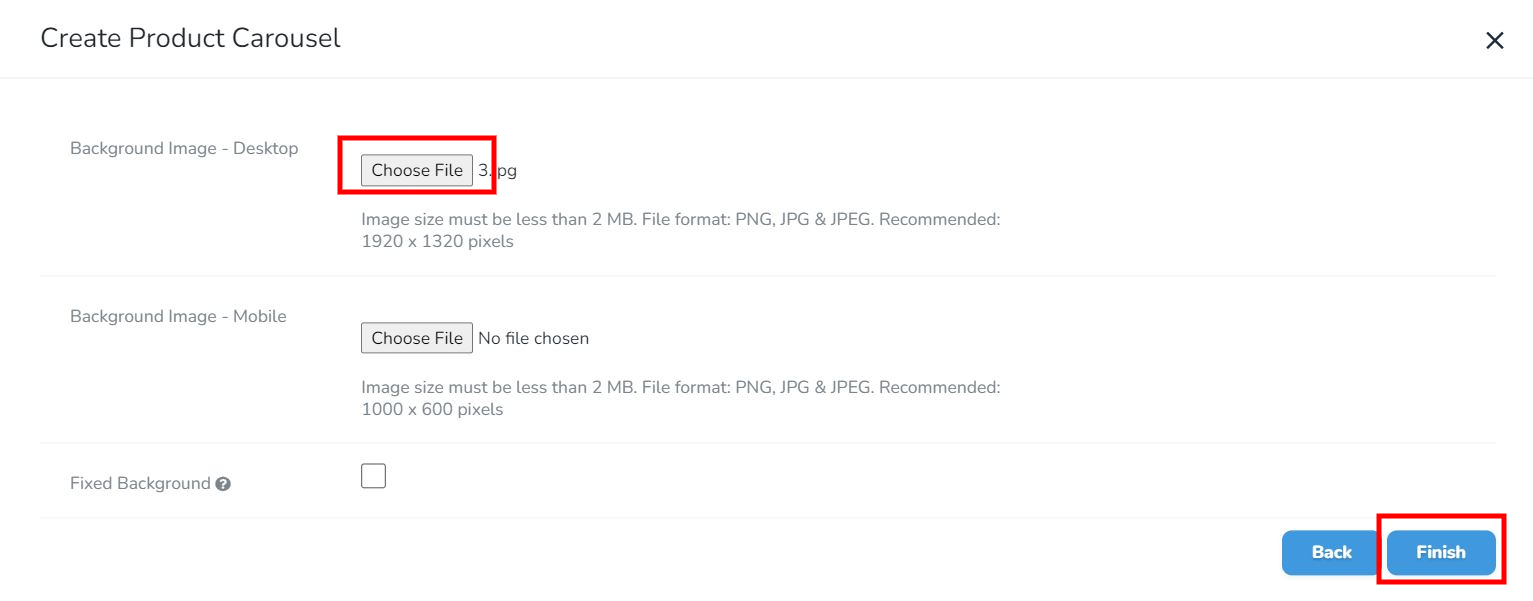Enable the Fixed Background checkbox
Viewport: 1533px width, 601px height.
[373, 476]
